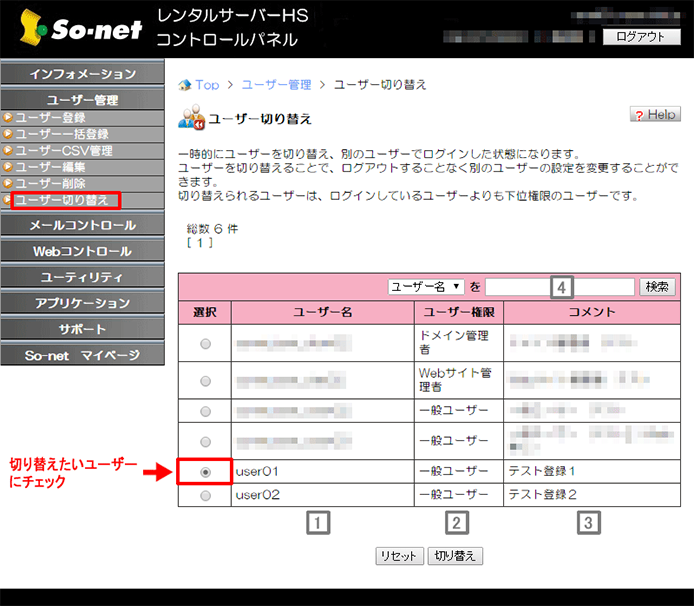The width and height of the screenshot is (694, 606).
Task: Open the ユーザー名 search field dropdown
Action: click(x=426, y=287)
